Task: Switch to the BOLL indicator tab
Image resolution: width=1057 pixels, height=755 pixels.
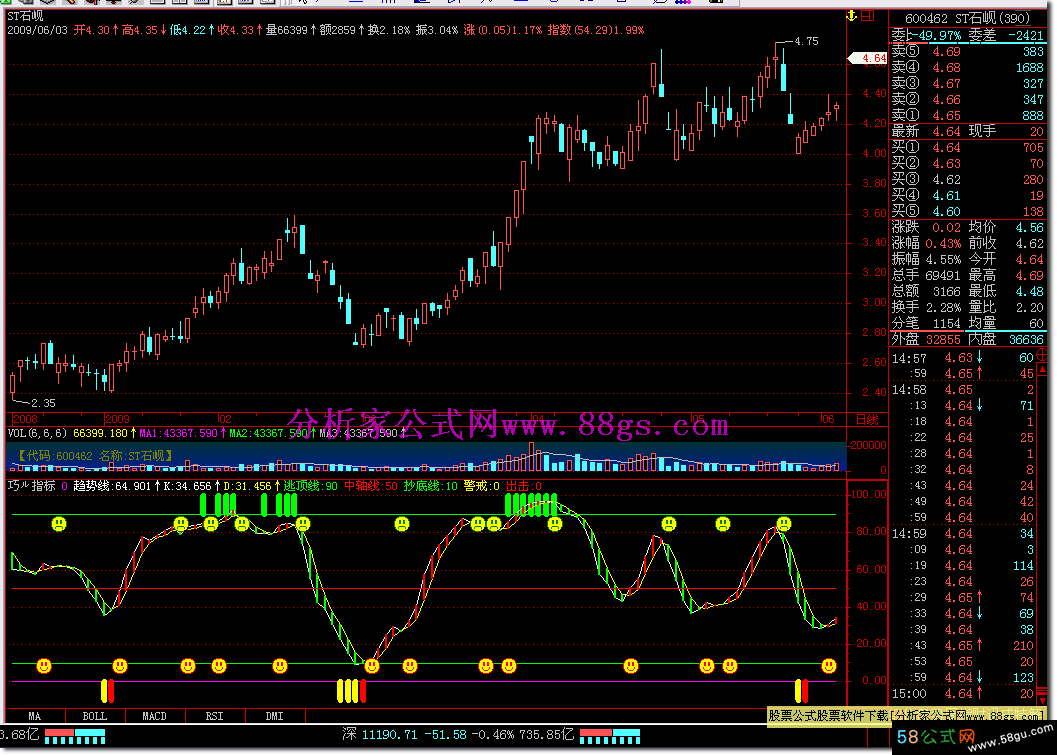Action: (x=94, y=716)
